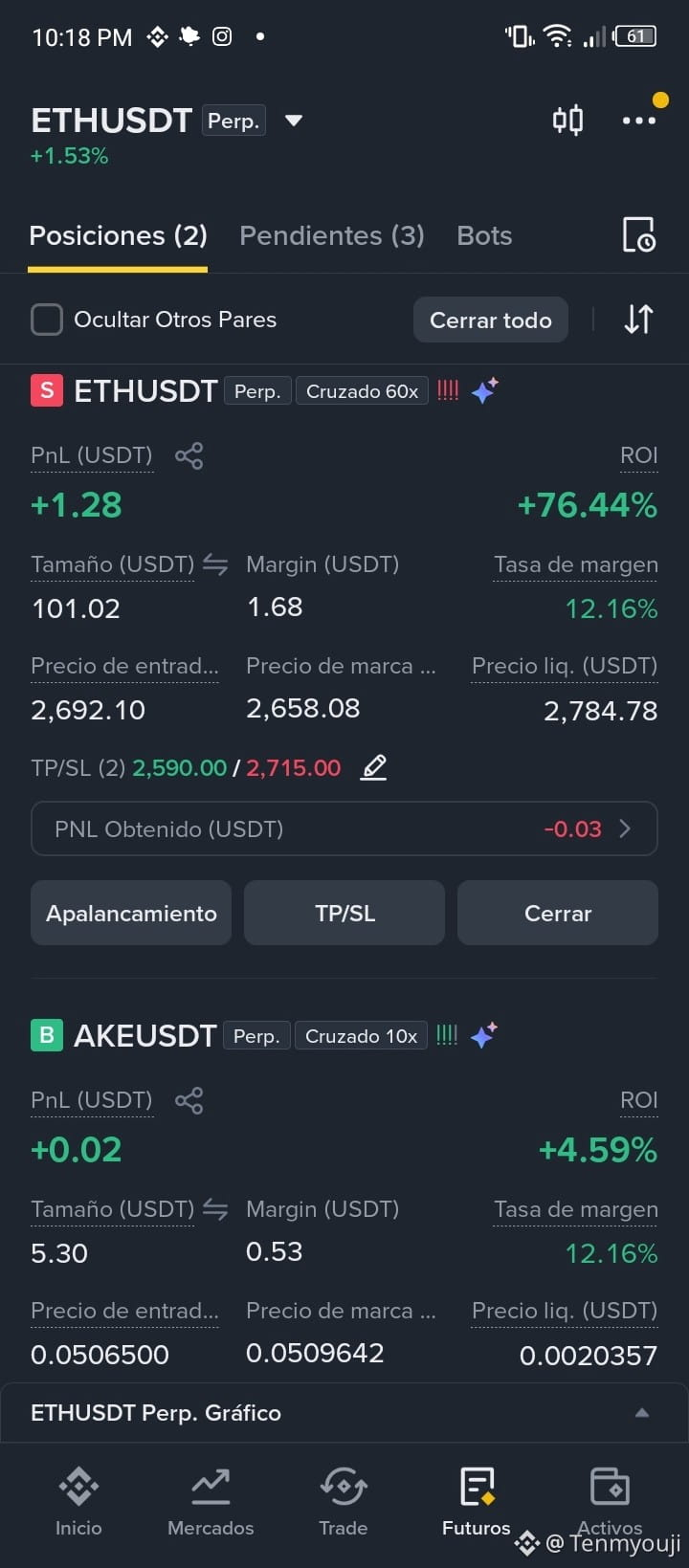Tap the AI sparkle icon beside Cruzado 10x
The height and width of the screenshot is (1568, 689).
pyautogui.click(x=483, y=1035)
